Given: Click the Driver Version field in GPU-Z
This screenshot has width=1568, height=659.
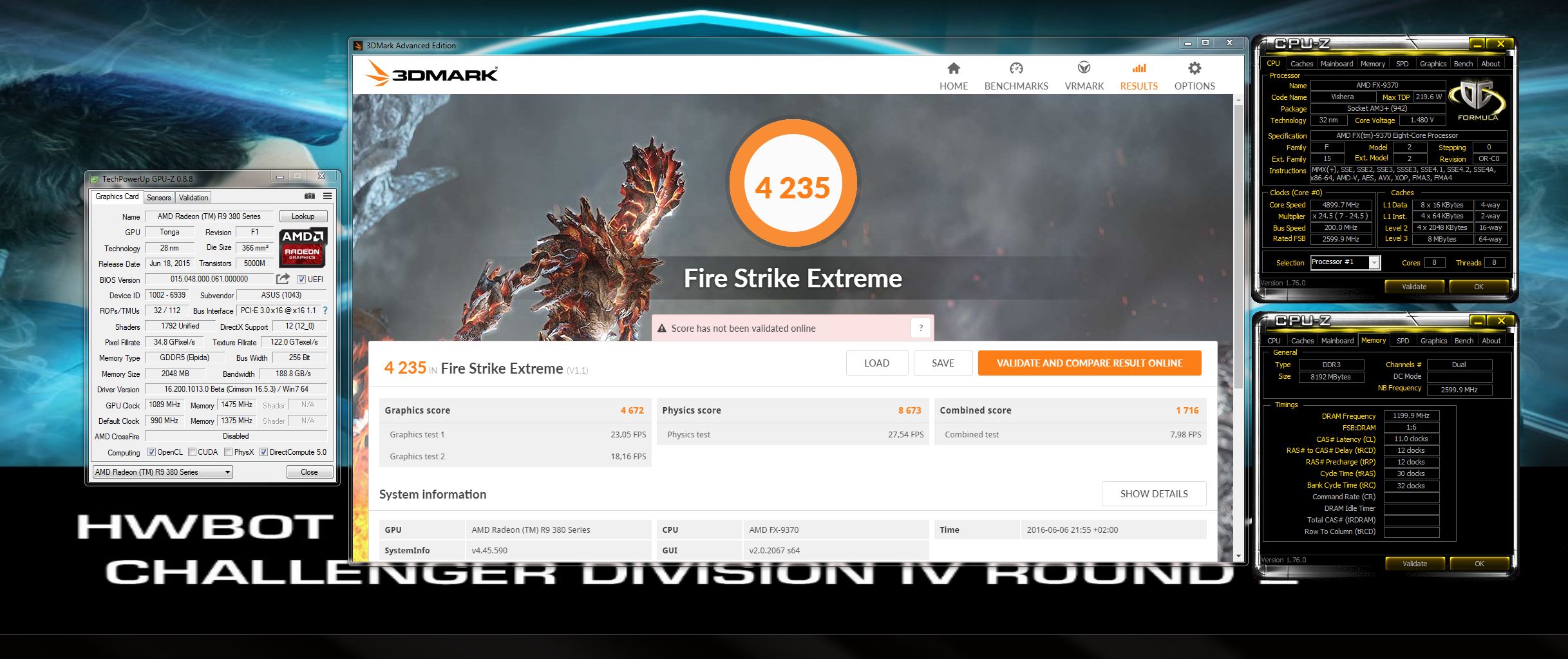Looking at the screenshot, I should tap(236, 389).
